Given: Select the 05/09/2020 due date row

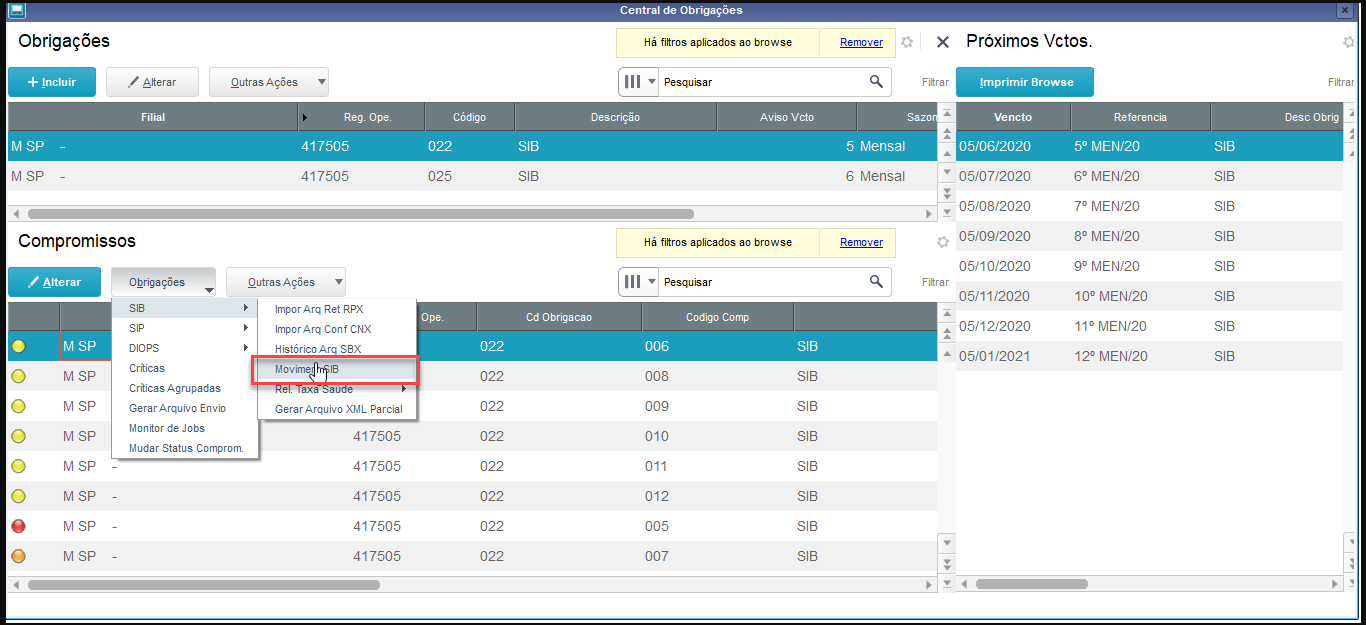Looking at the screenshot, I should [x=1148, y=236].
